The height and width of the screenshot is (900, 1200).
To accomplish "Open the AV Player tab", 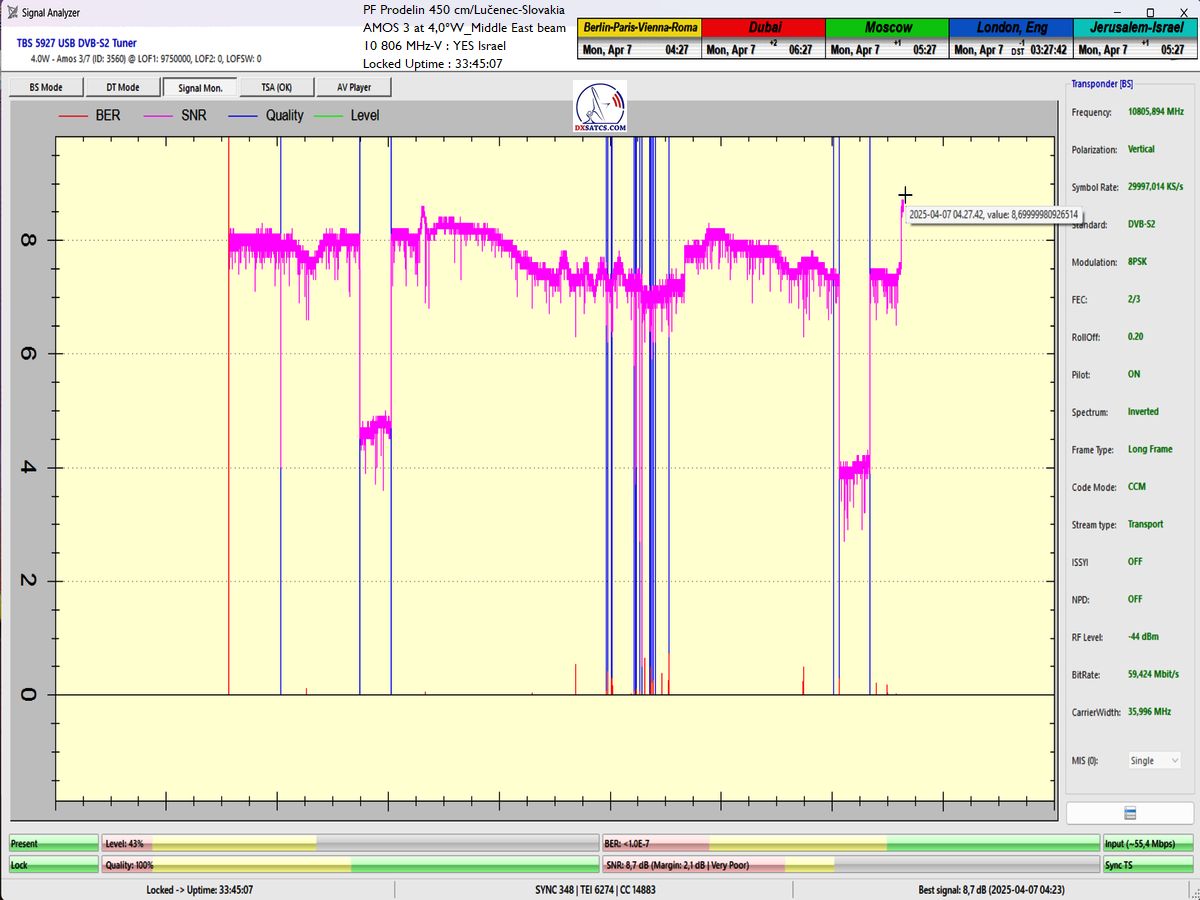I will click(352, 88).
